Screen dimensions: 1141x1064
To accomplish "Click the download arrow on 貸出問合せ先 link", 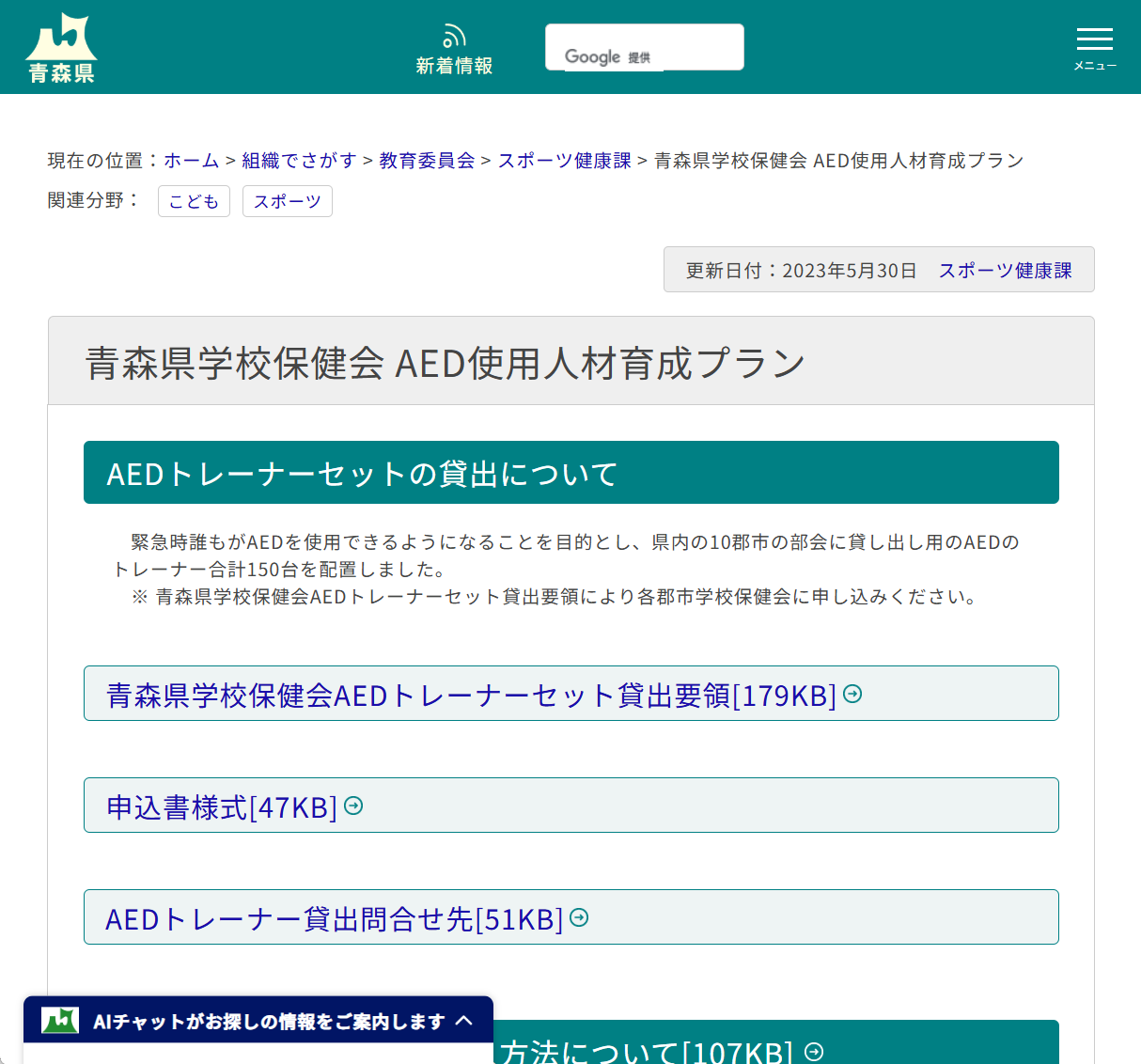I will [579, 918].
